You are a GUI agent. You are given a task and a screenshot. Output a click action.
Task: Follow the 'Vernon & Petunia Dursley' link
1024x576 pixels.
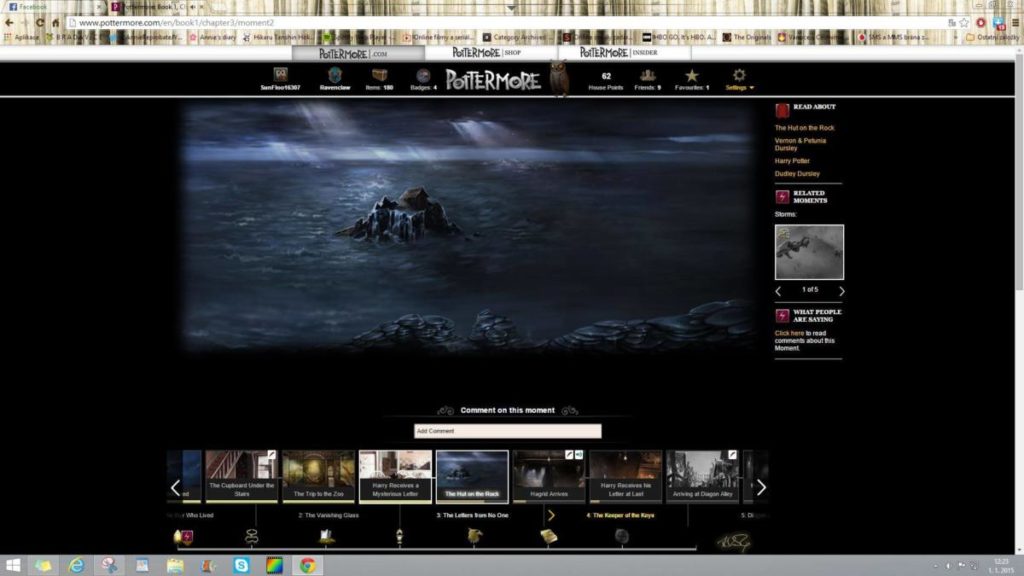[800, 144]
